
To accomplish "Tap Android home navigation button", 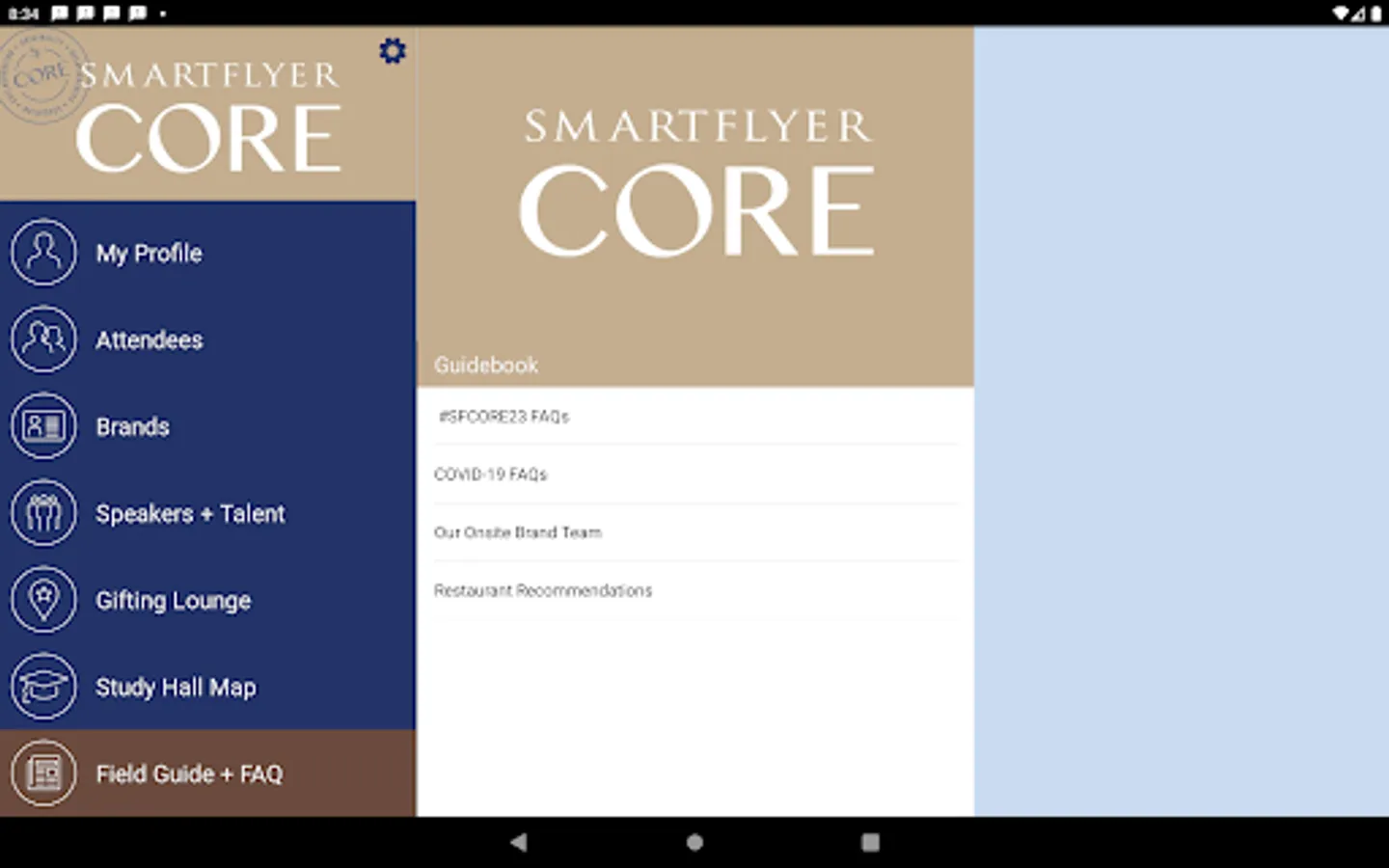I will pyautogui.click(x=694, y=842).
